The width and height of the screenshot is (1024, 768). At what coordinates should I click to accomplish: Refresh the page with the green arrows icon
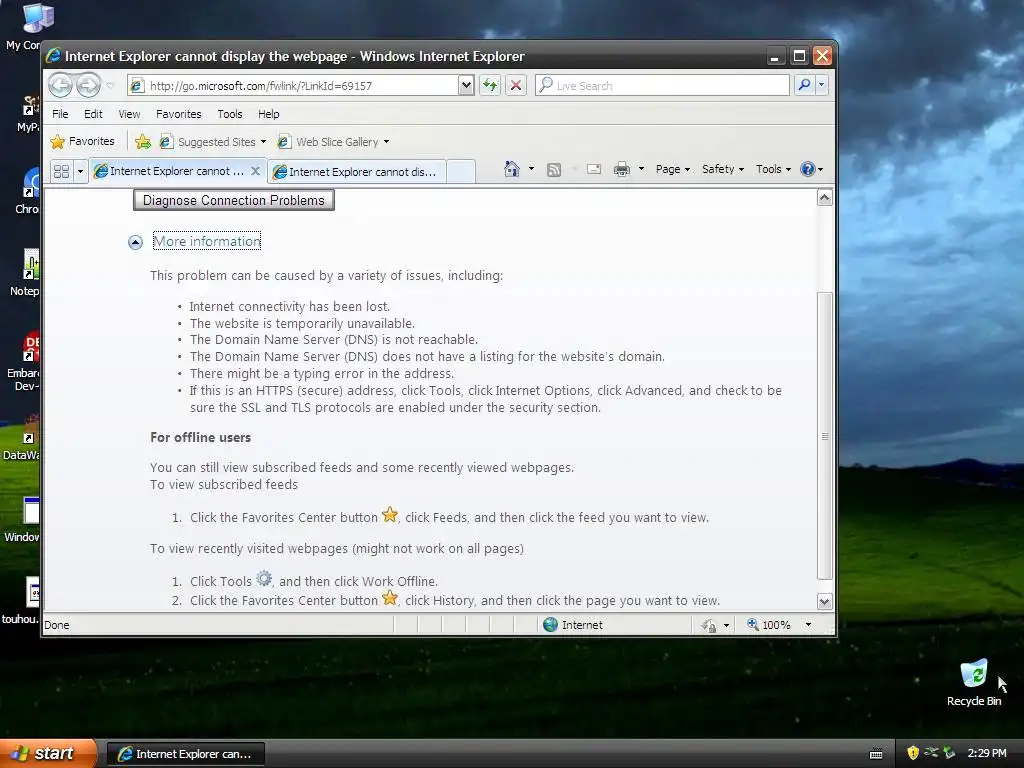(490, 86)
